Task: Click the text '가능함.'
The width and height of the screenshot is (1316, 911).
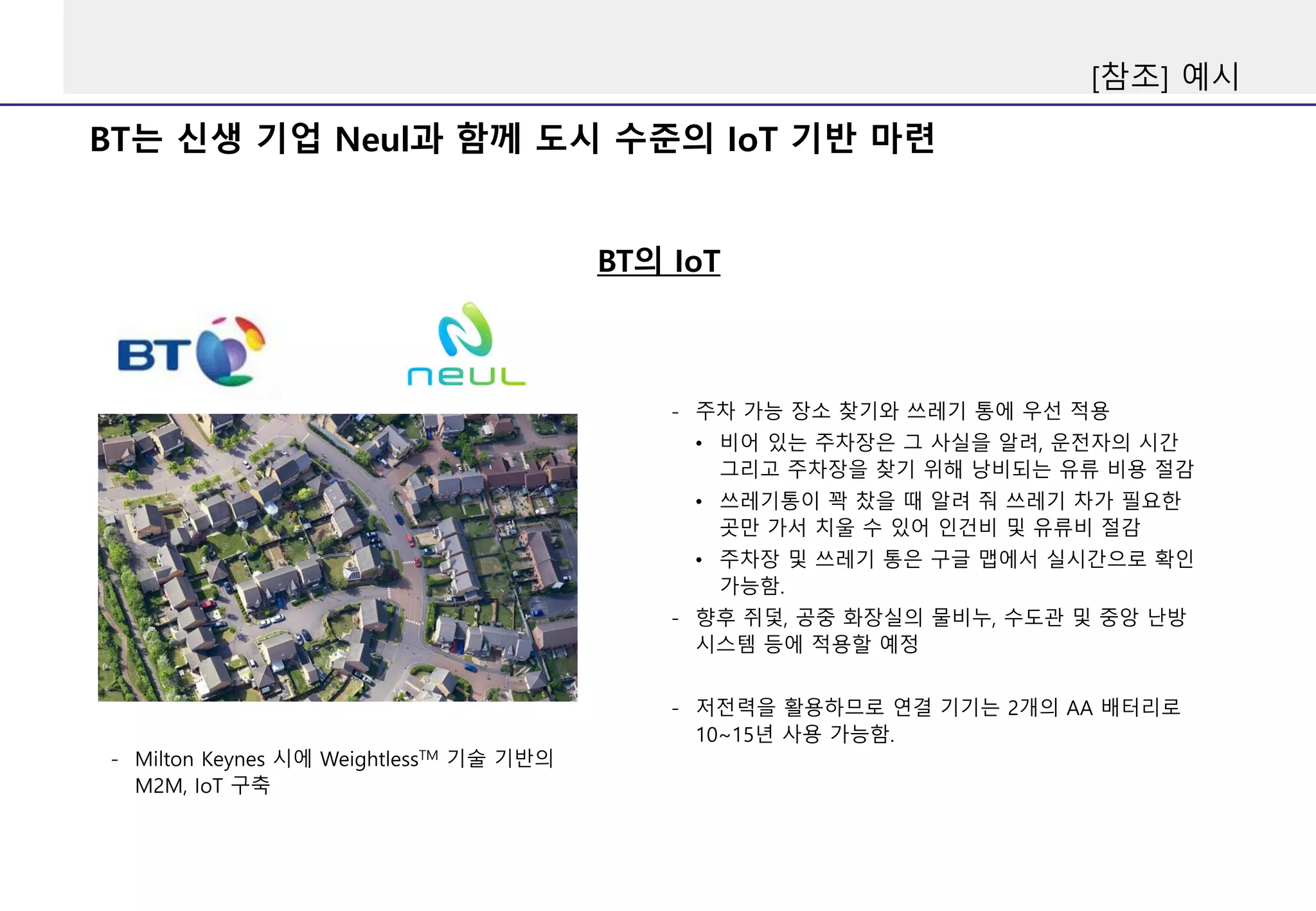Action: (x=752, y=585)
